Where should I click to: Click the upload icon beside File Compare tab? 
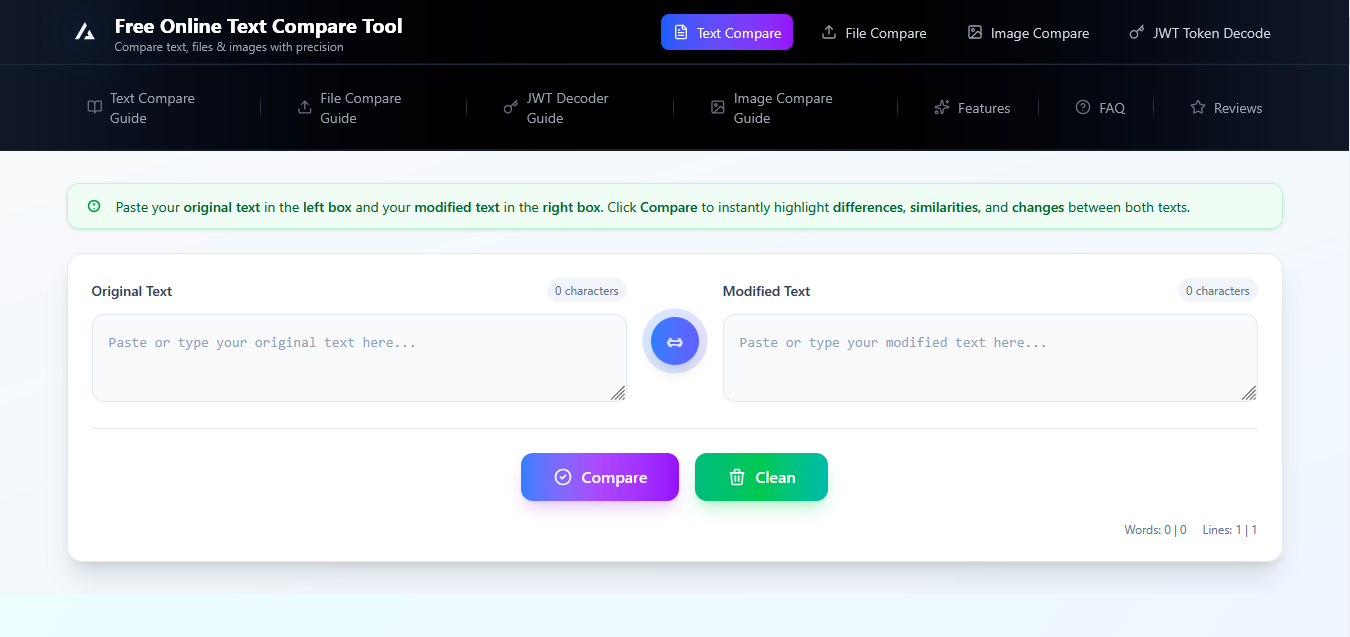click(x=829, y=33)
